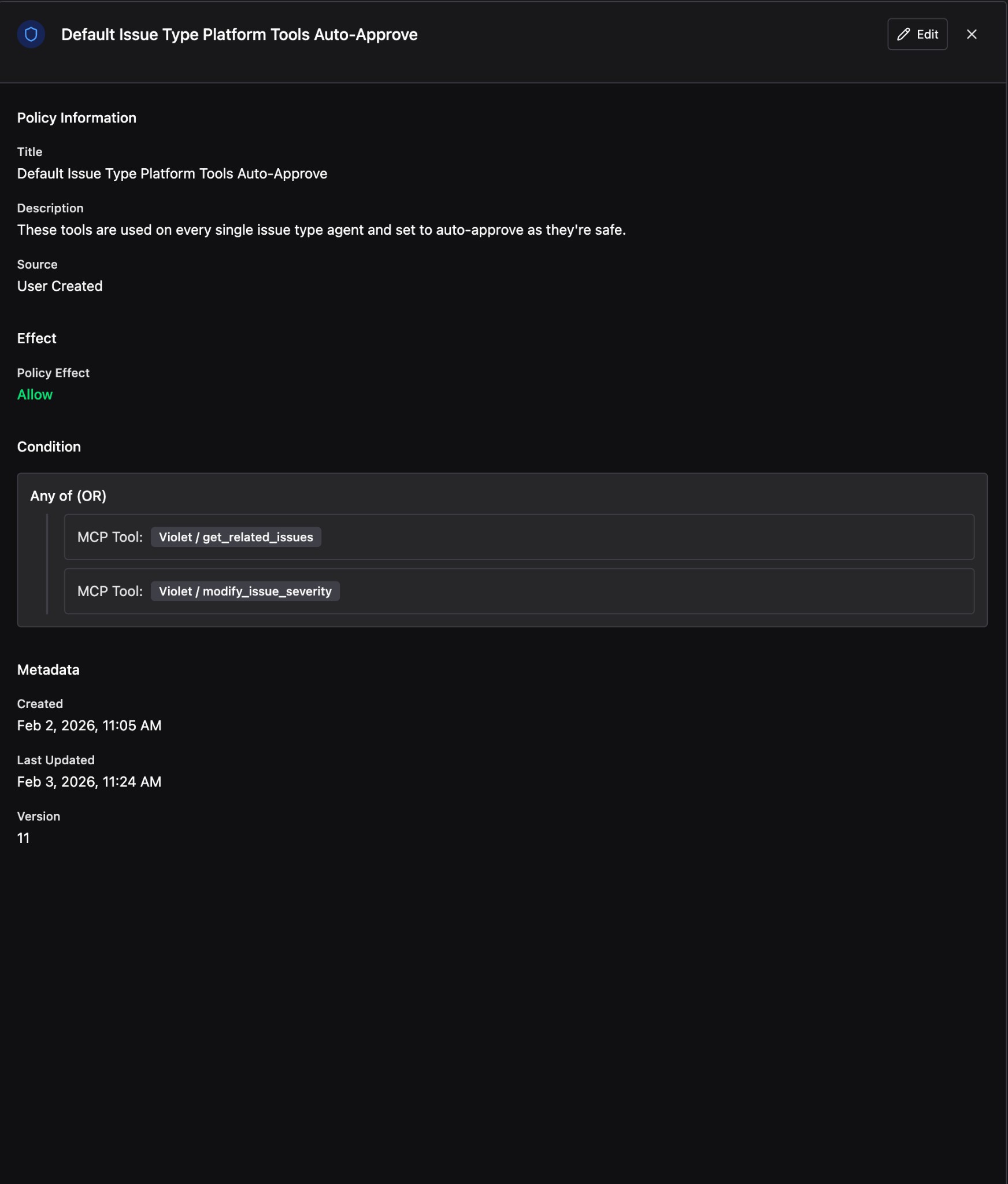This screenshot has height=1184, width=1008.
Task: Click the policy header title text
Action: coord(239,35)
